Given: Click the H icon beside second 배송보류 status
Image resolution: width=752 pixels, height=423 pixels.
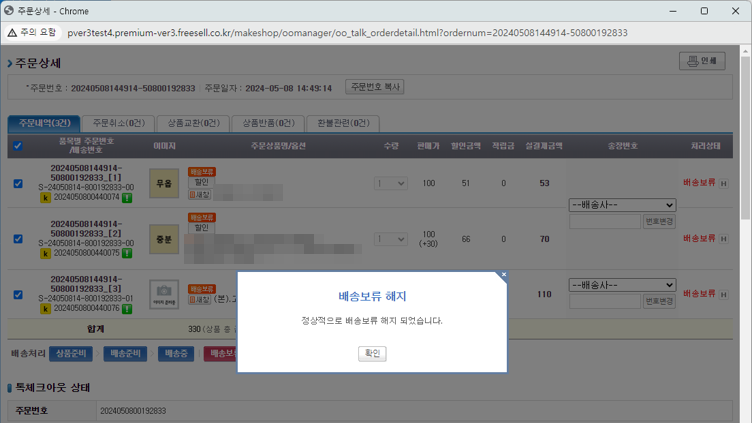Looking at the screenshot, I should point(723,239).
